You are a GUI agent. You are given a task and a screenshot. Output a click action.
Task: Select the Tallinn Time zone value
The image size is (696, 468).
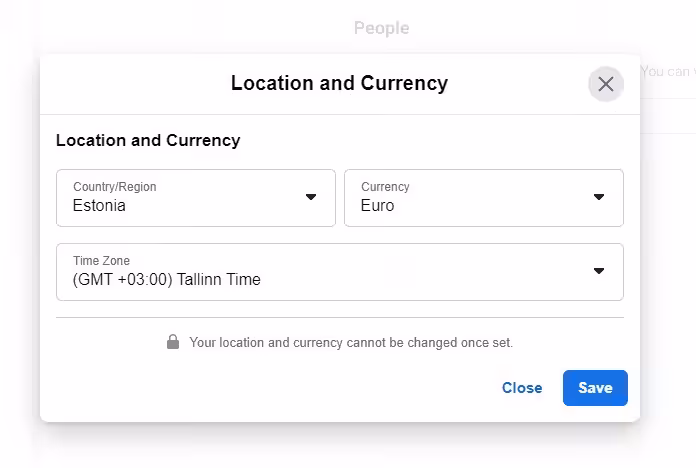[x=166, y=280]
